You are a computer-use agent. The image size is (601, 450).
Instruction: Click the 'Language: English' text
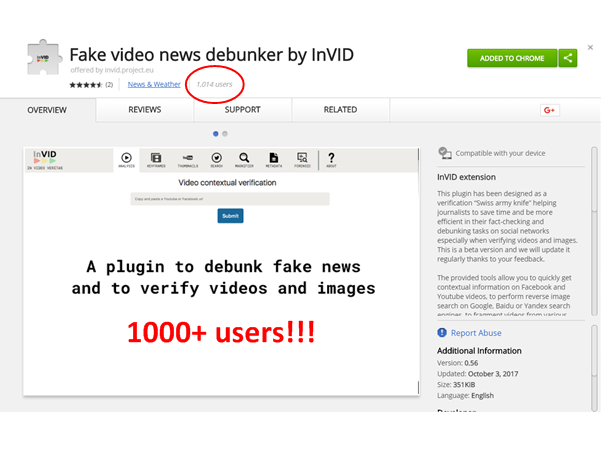coord(465,396)
